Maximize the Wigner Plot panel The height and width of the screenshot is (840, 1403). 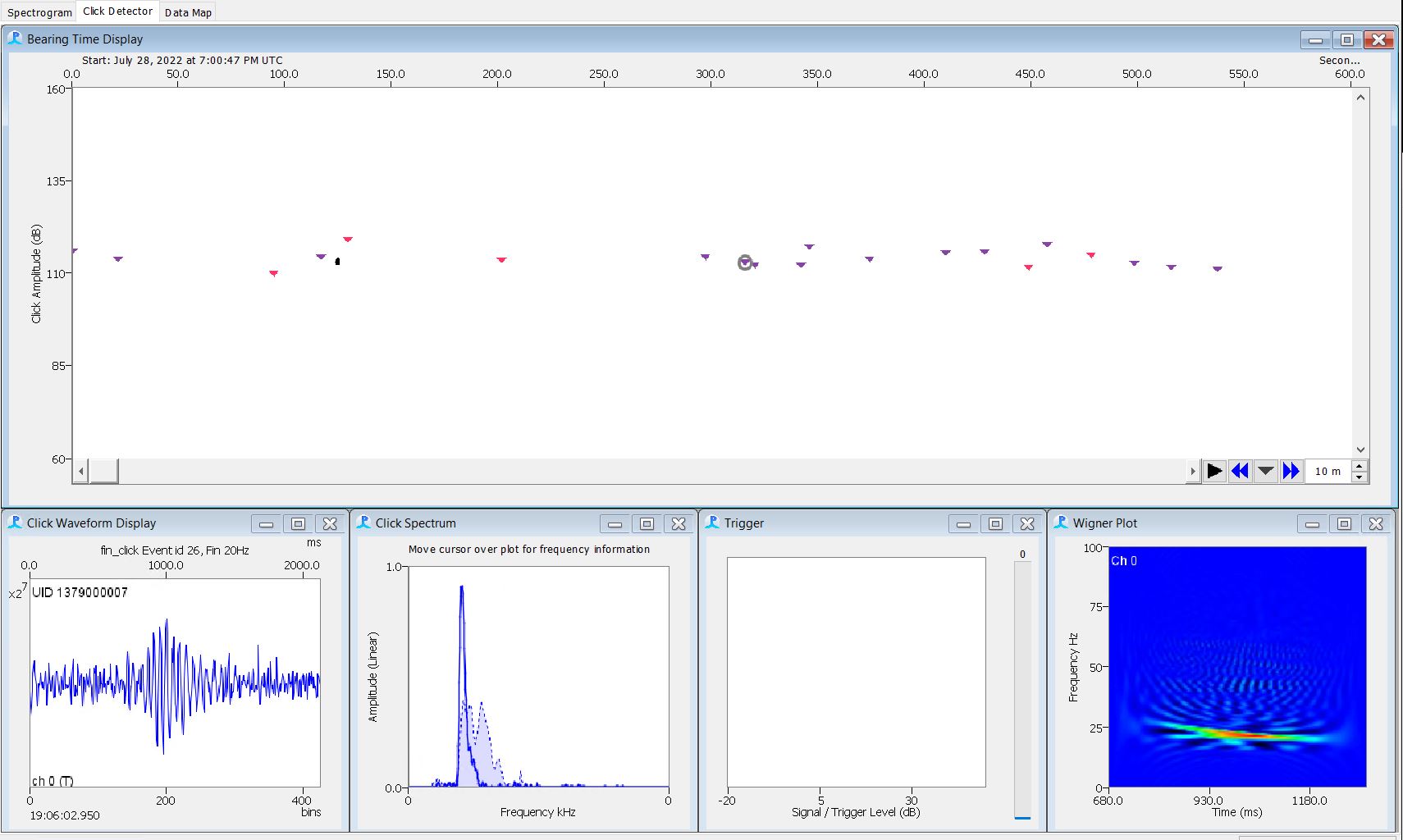[1344, 523]
